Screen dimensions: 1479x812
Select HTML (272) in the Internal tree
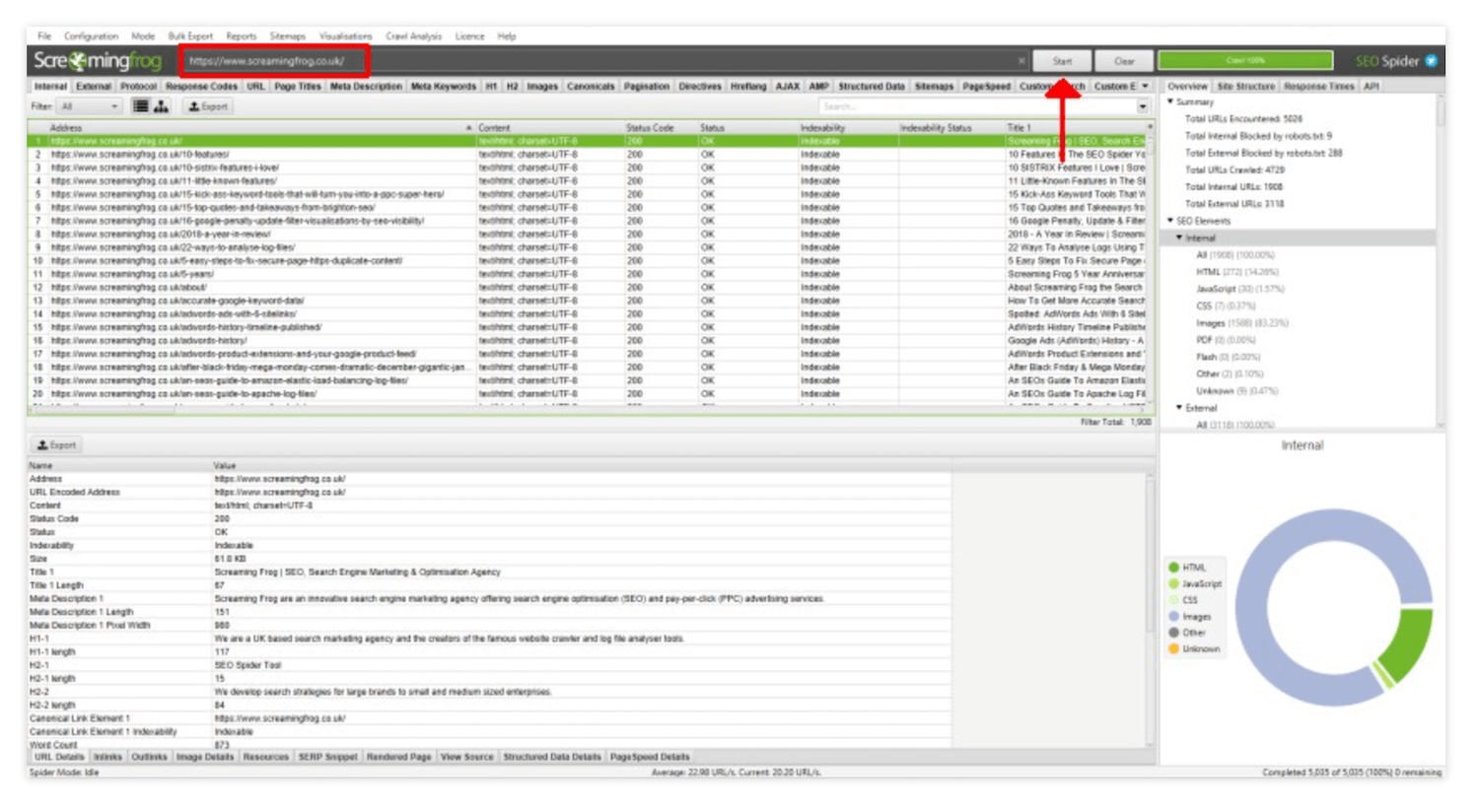click(1236, 272)
